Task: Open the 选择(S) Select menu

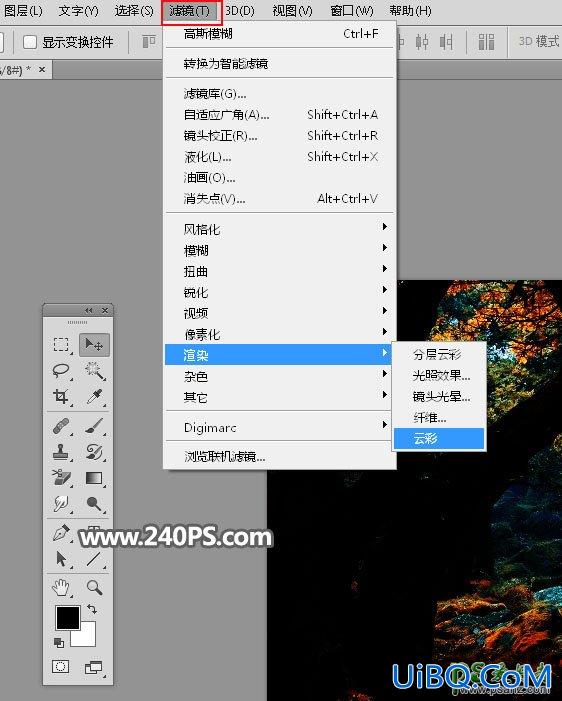Action: tap(134, 11)
